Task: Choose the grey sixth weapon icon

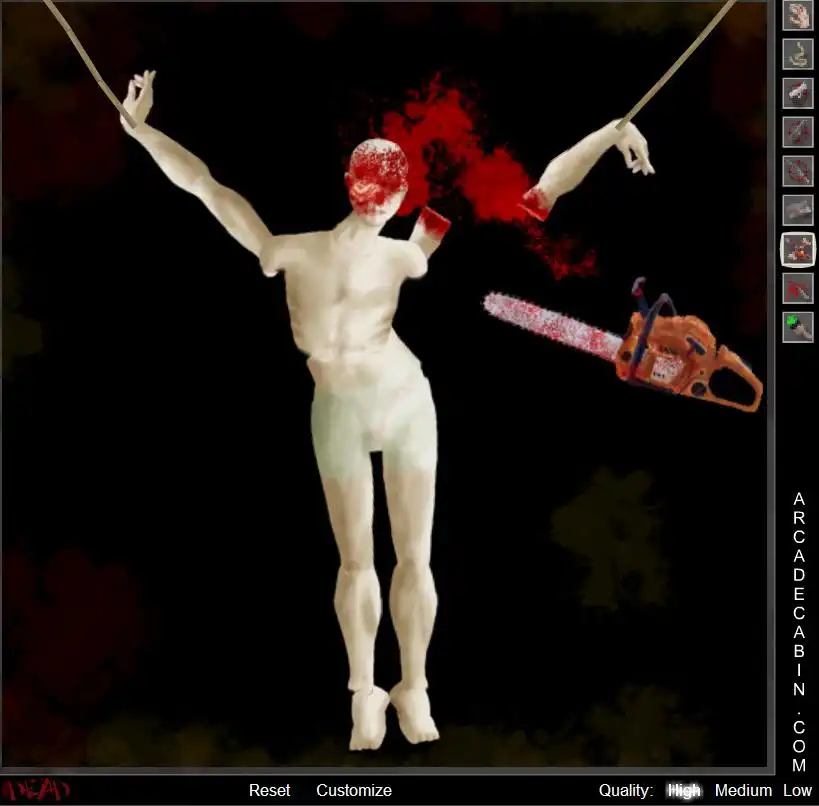Action: [x=798, y=210]
